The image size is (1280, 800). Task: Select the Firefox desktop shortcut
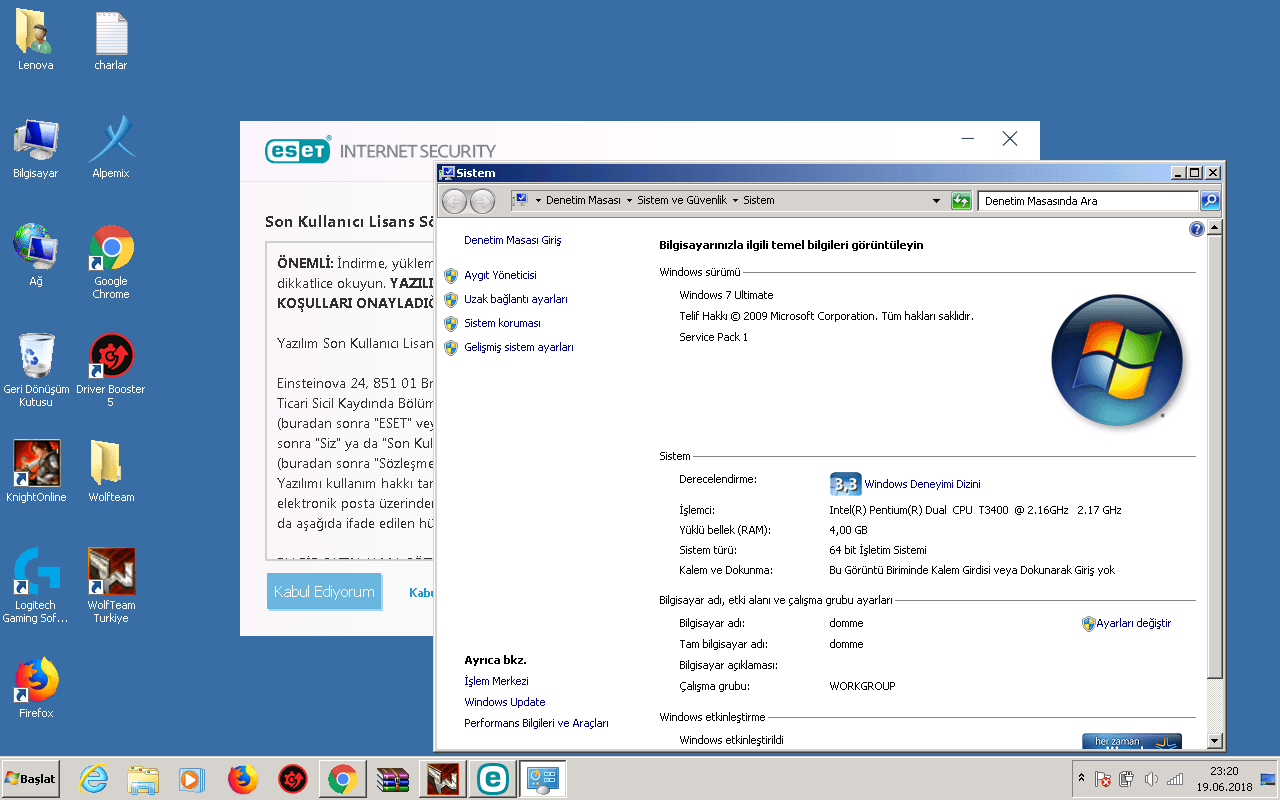(x=35, y=688)
